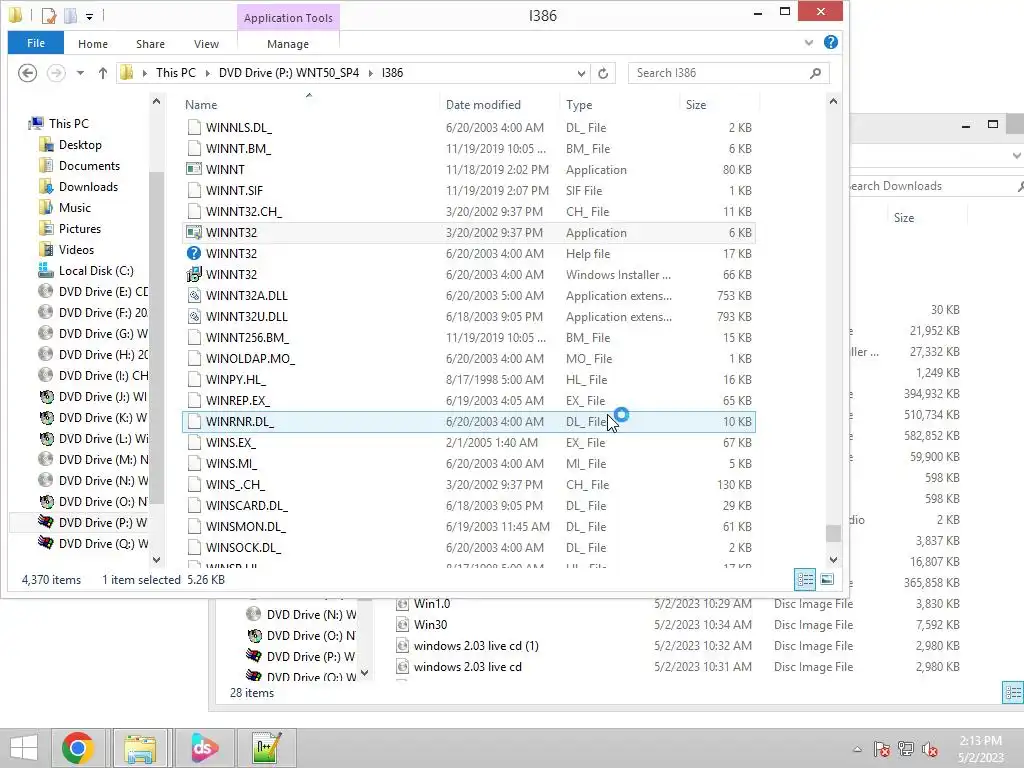Click the WINNT32U.DLL file icon
The width and height of the screenshot is (1024, 768).
(194, 316)
